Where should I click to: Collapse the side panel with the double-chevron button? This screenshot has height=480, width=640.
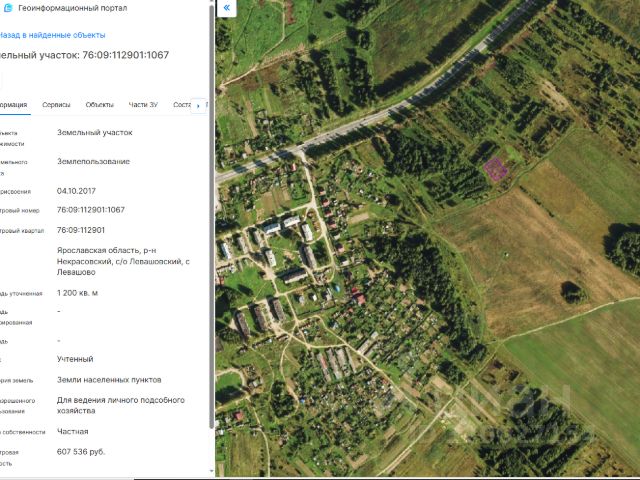[x=227, y=8]
